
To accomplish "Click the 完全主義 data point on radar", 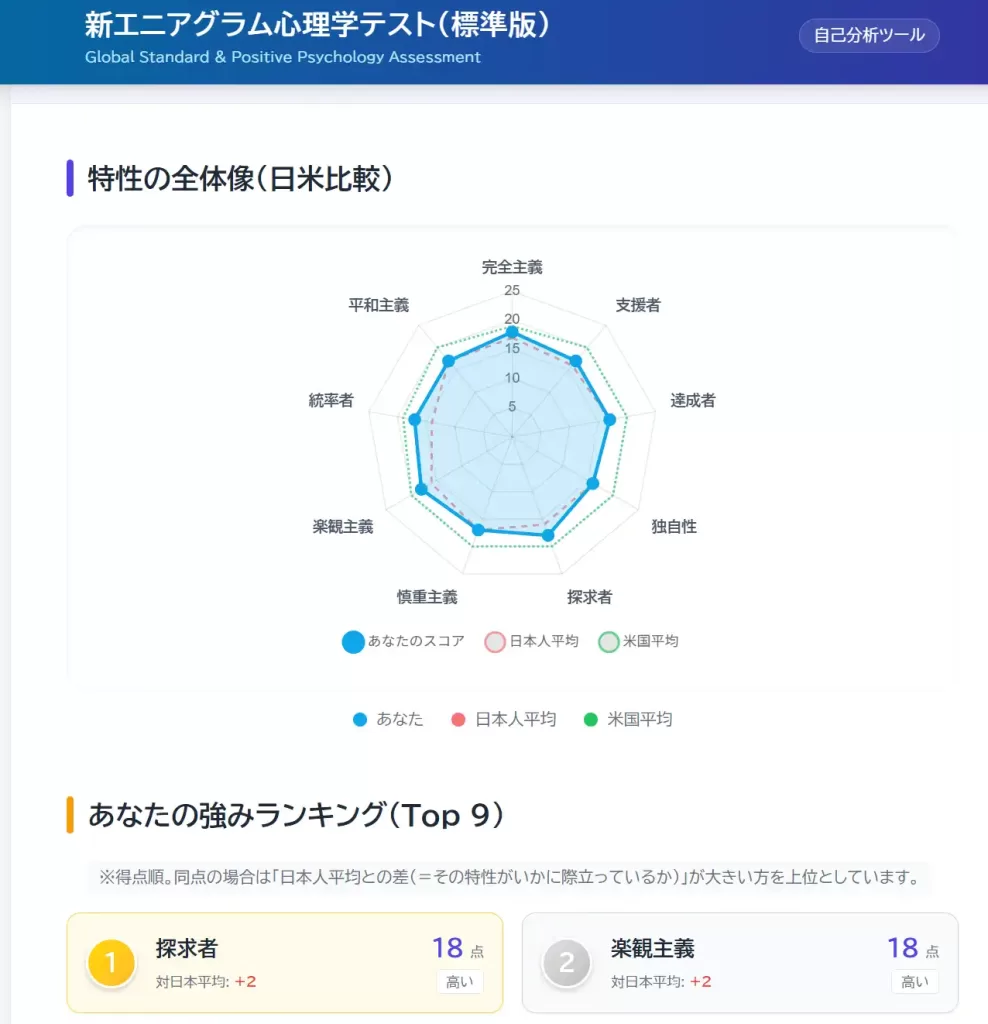I will [x=512, y=332].
